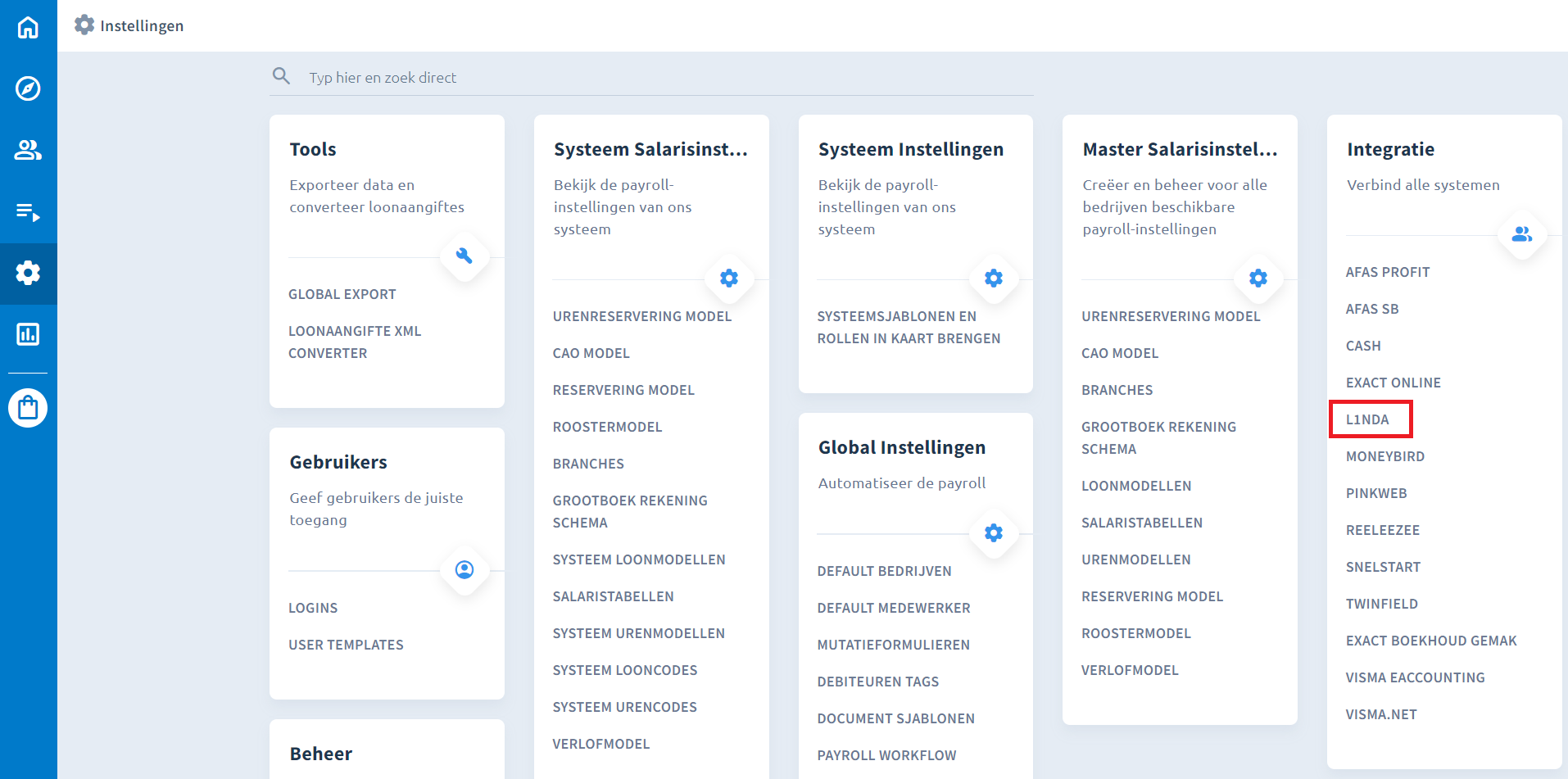Open DEBITEUREN TAGS

[878, 682]
